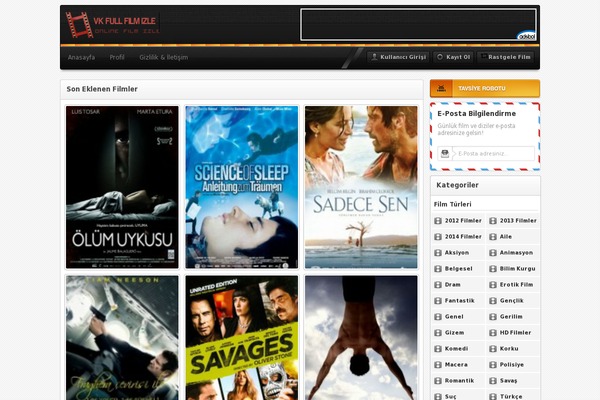Click the Tavsiye Robotu robot icon
Image resolution: width=600 pixels, height=400 pixels.
(441, 88)
